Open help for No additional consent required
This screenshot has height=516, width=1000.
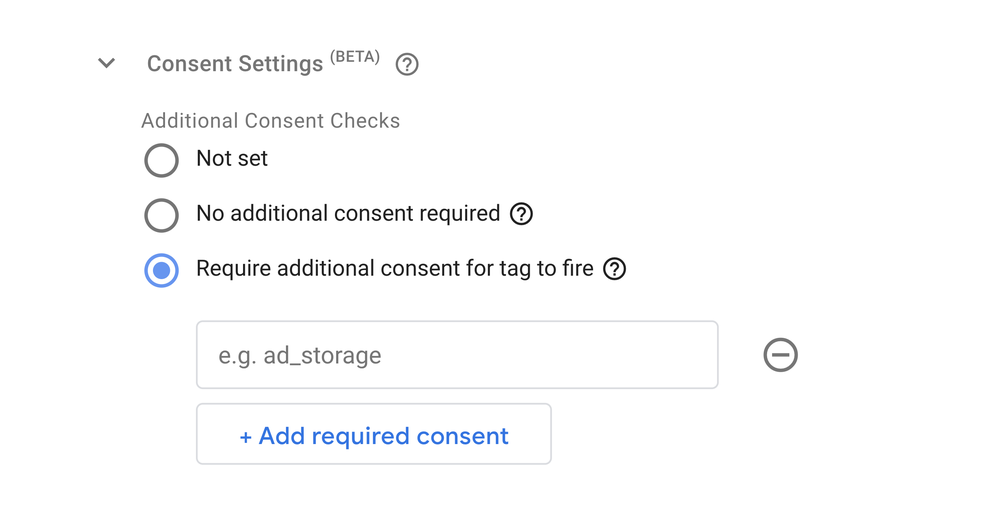[x=521, y=214]
